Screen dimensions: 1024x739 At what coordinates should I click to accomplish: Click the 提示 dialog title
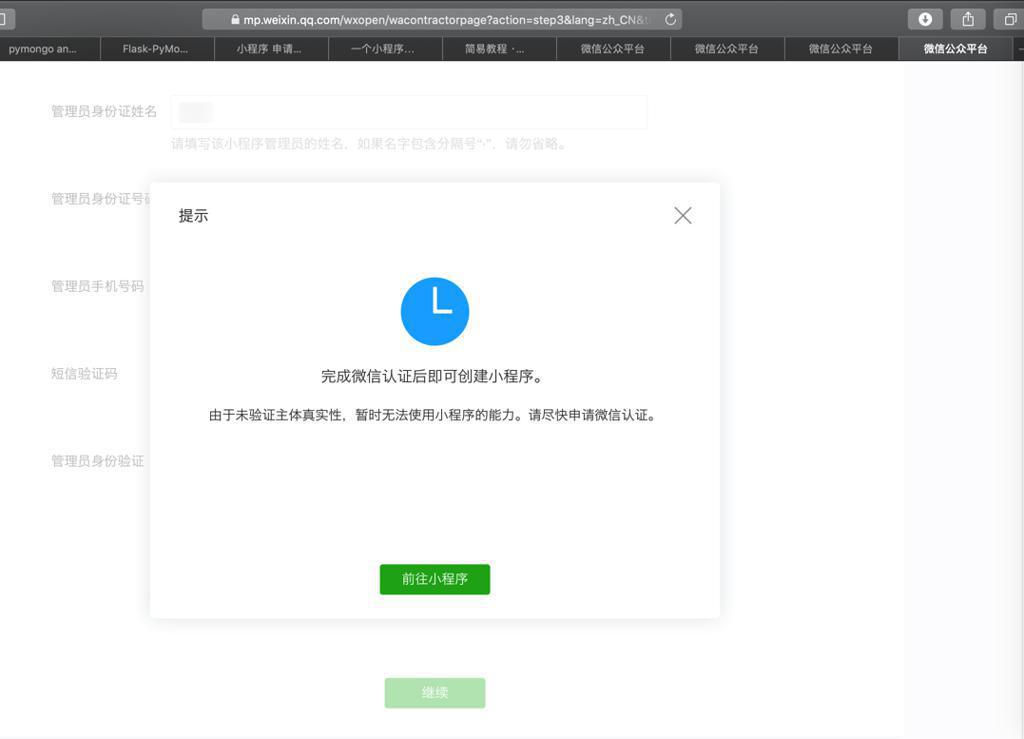193,216
